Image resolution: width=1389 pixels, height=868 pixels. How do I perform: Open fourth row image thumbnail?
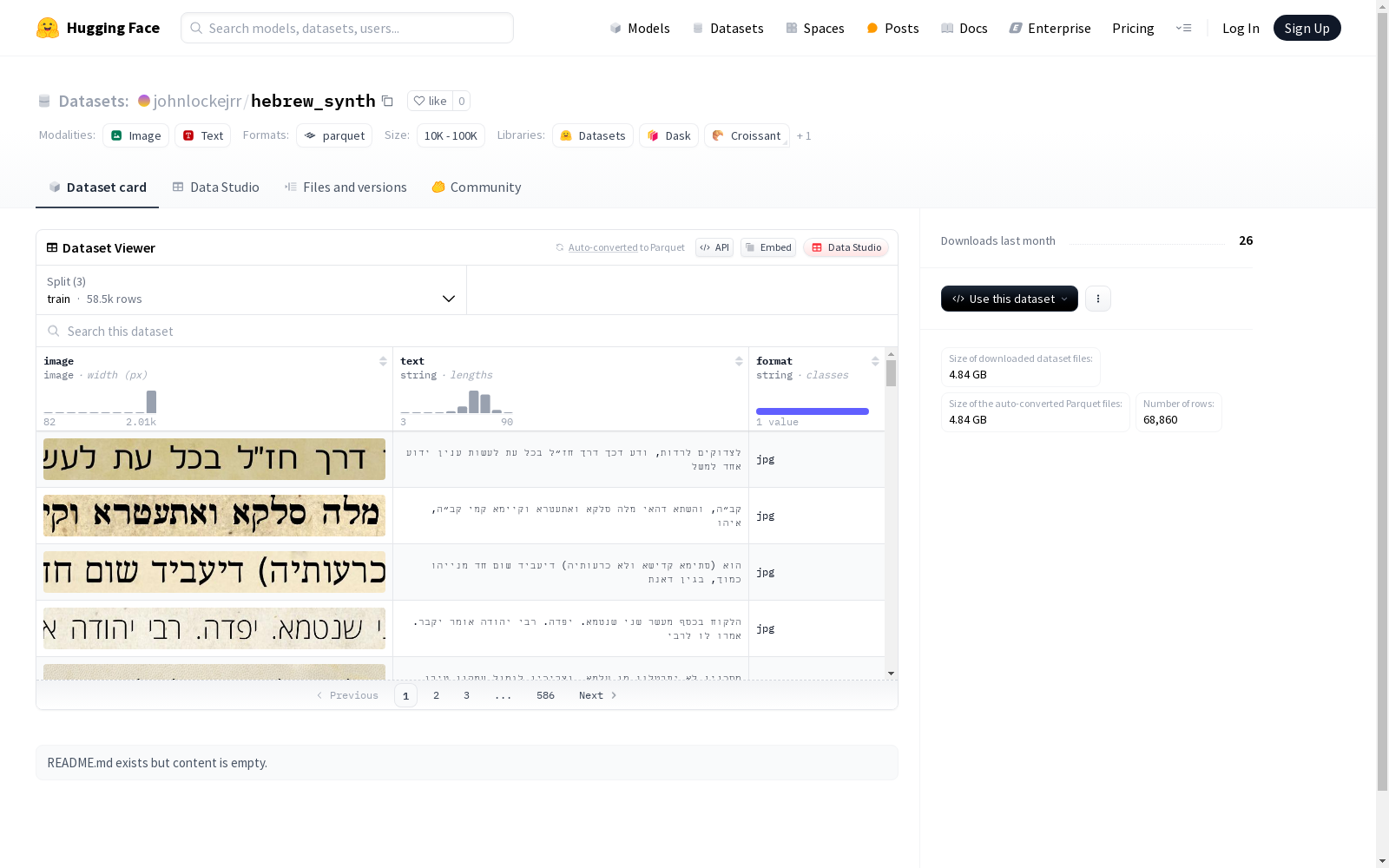214,628
